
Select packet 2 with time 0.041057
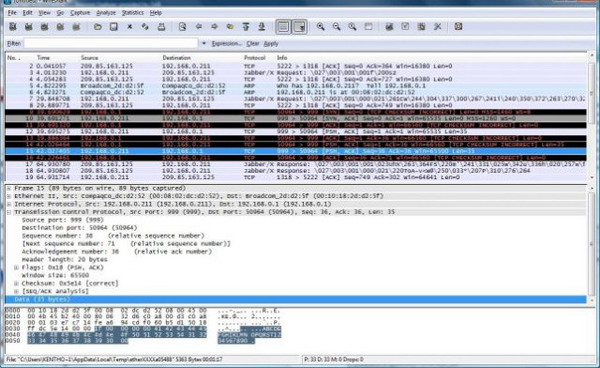click(x=296, y=66)
